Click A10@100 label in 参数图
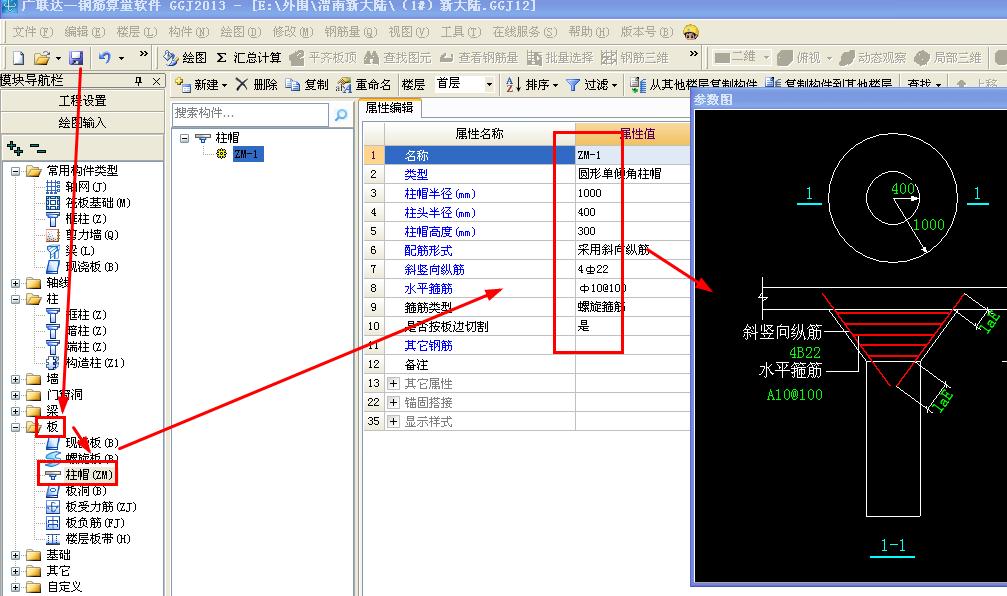 tap(794, 394)
